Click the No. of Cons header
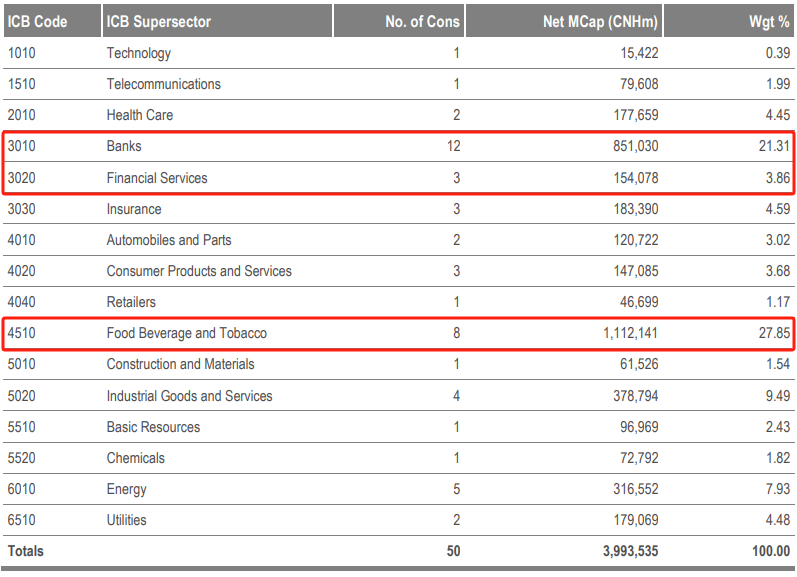The height and width of the screenshot is (577, 797). 422,21
